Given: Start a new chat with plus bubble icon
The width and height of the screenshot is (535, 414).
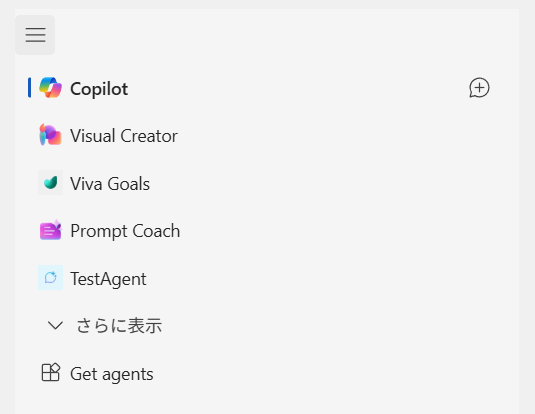Looking at the screenshot, I should click(x=479, y=88).
